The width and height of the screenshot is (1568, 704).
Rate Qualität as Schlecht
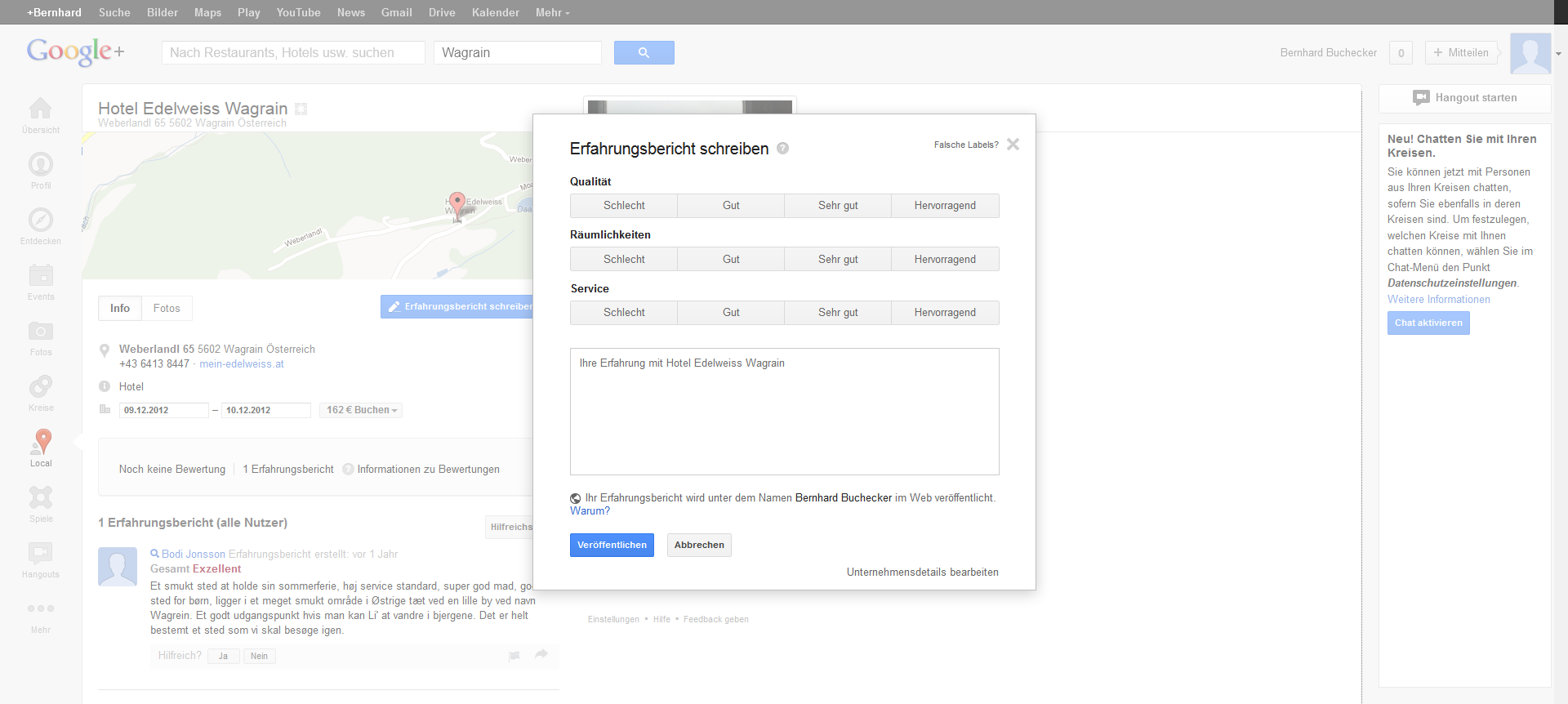624,206
